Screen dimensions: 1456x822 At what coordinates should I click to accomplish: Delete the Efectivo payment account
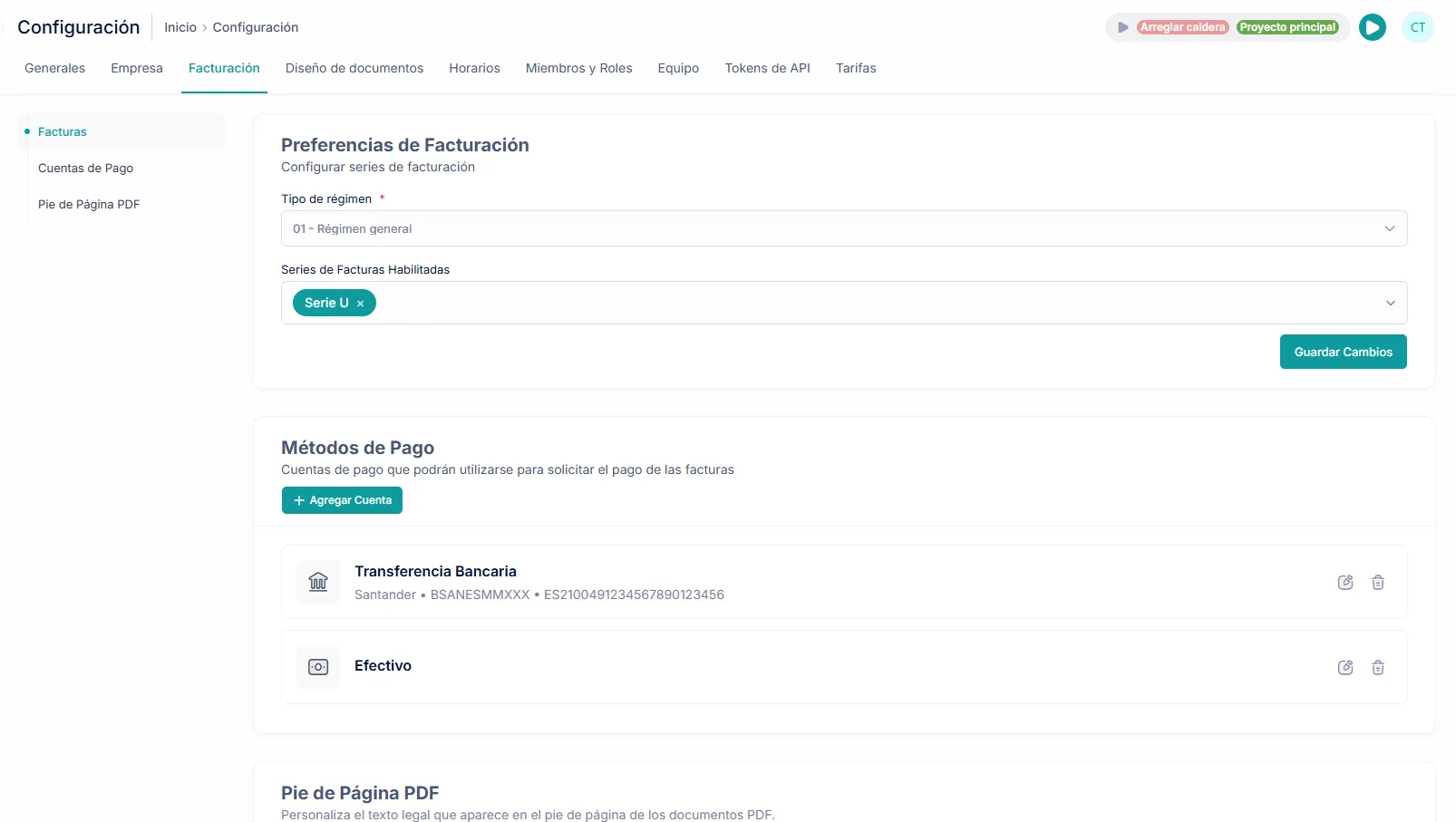(1378, 667)
